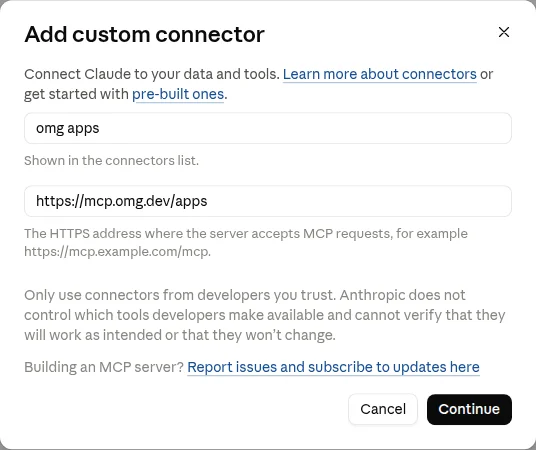The height and width of the screenshot is (450, 536).
Task: Click the Shown in the connectors list hint
Action: (111, 160)
